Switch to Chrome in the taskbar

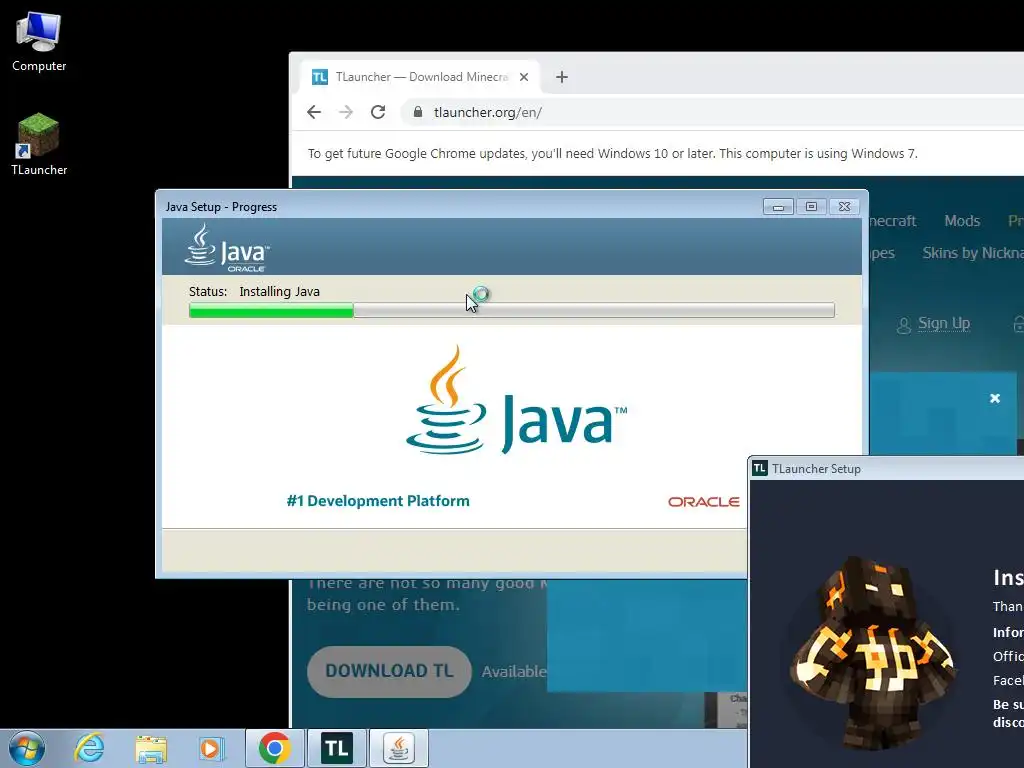click(x=274, y=748)
